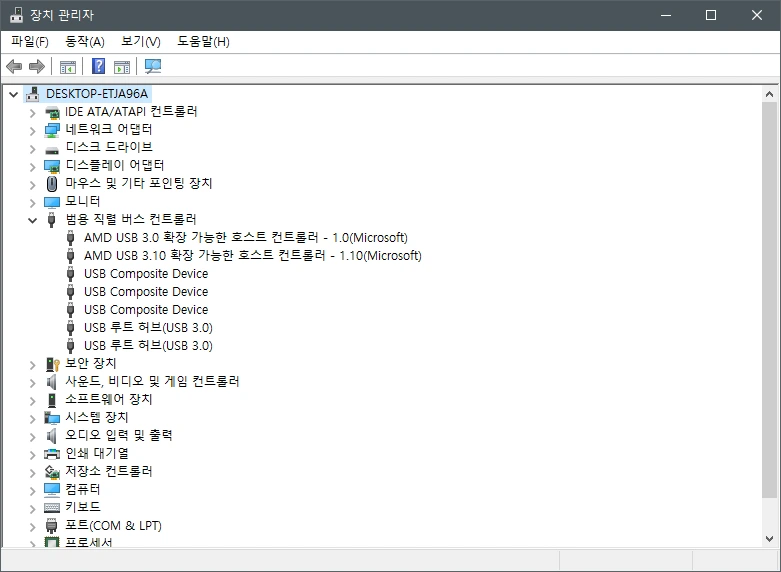Expand the 네트워크 어댑터 node
Image resolution: width=781 pixels, height=572 pixels.
coord(33,131)
